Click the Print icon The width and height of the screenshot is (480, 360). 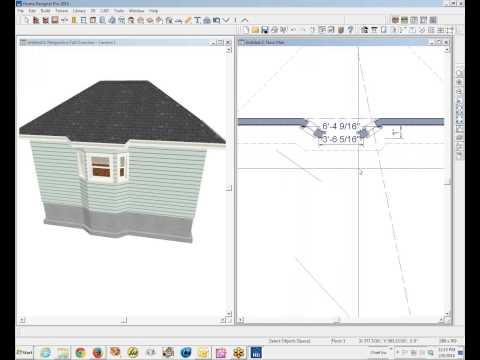point(274,30)
